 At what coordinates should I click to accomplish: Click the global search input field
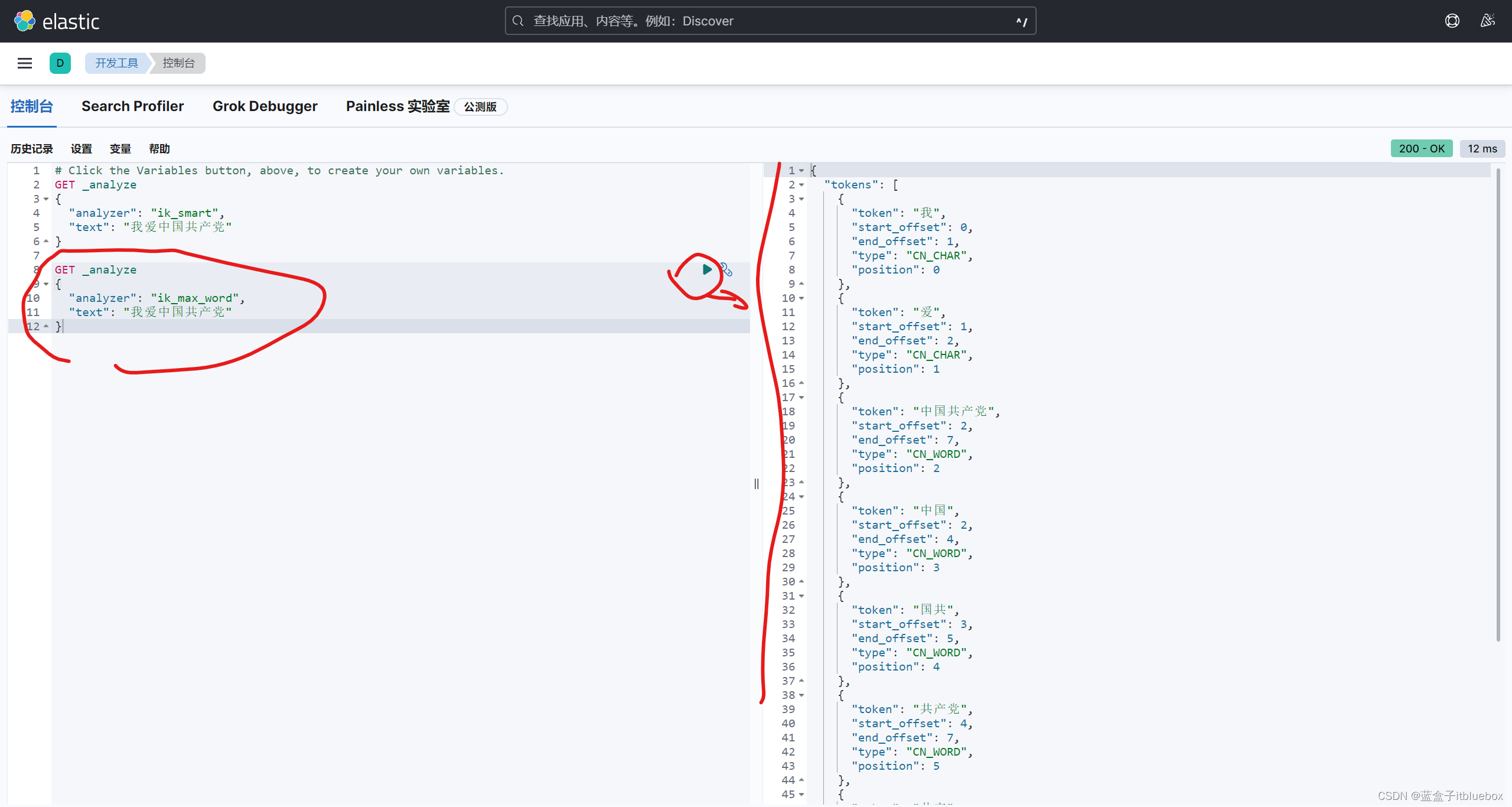click(x=768, y=21)
